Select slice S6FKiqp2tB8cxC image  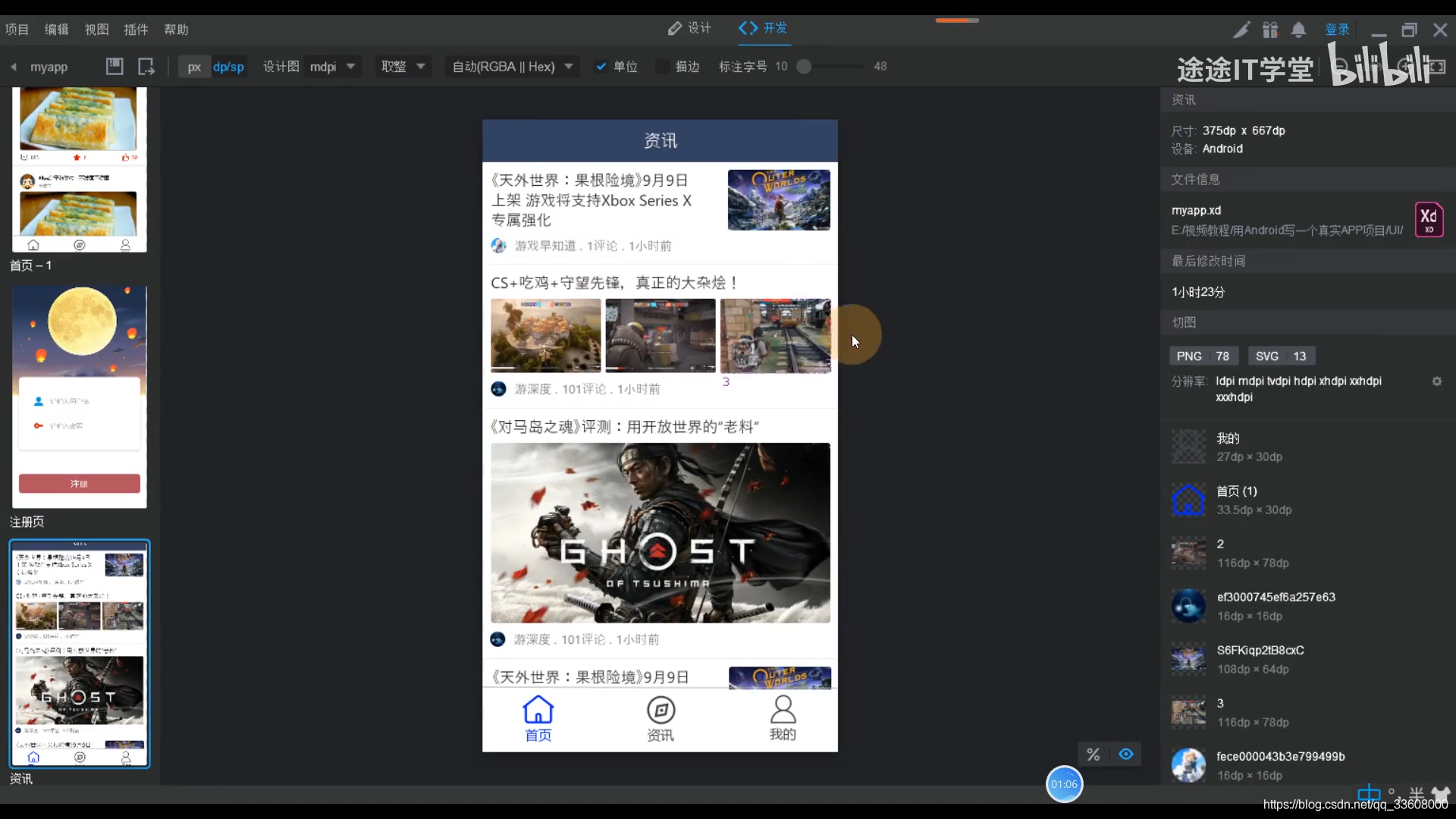[x=1188, y=659]
